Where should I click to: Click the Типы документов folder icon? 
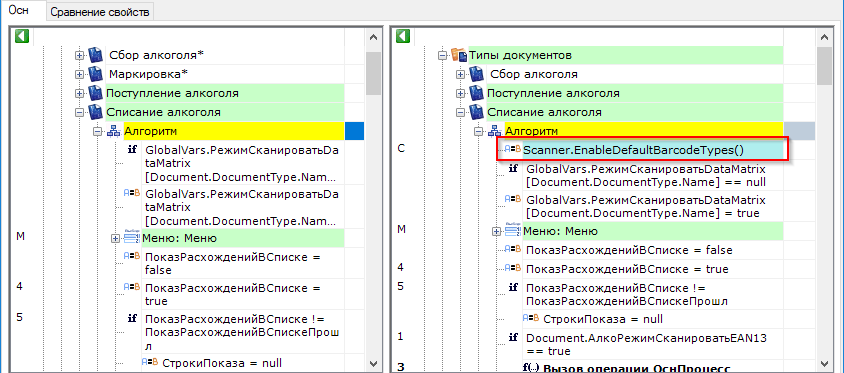(459, 55)
